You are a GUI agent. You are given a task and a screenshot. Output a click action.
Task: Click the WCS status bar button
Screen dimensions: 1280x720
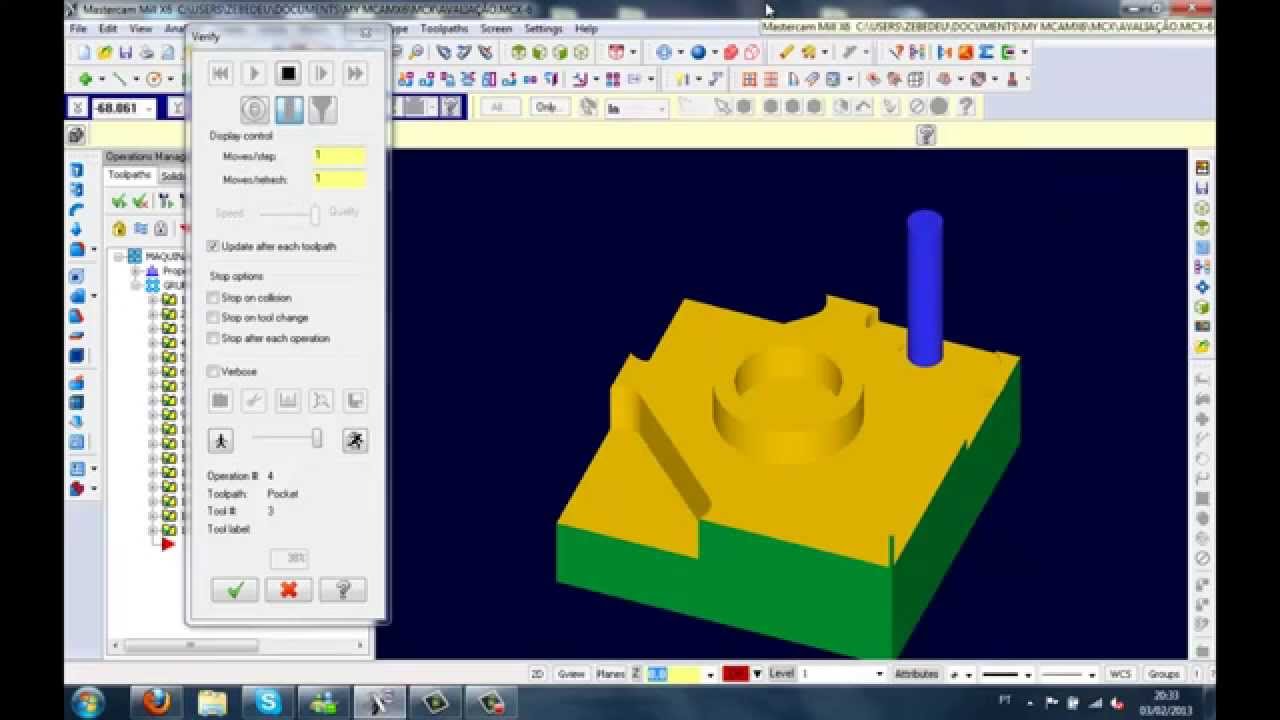click(x=1122, y=674)
